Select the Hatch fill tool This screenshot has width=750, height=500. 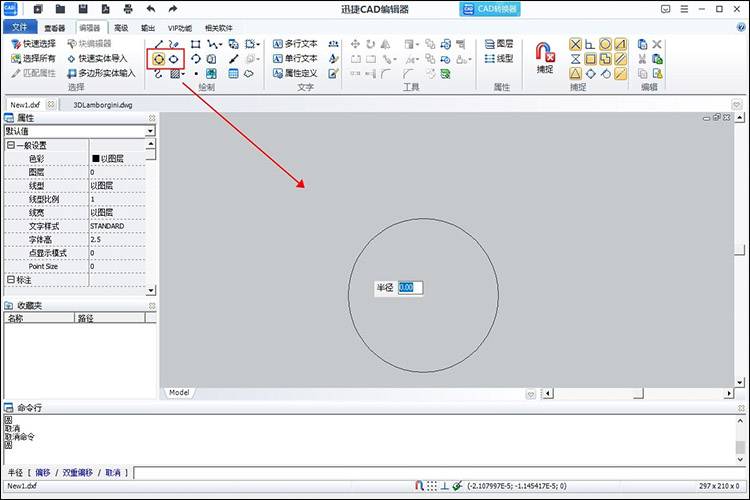coord(175,74)
